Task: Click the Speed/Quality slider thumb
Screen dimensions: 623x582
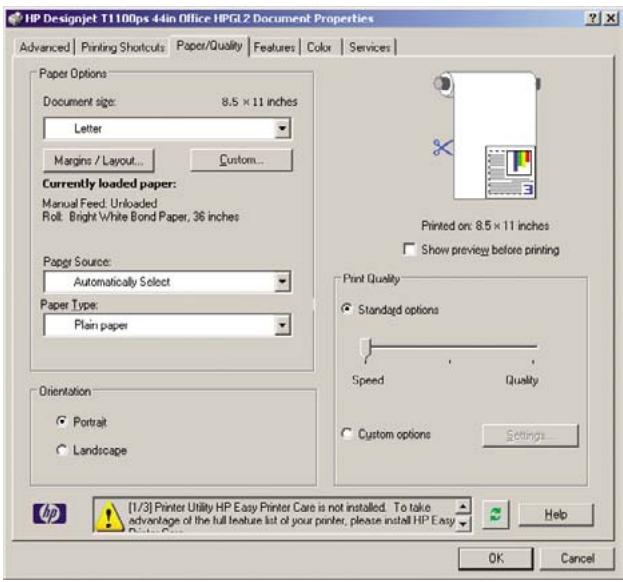Action: [366, 350]
